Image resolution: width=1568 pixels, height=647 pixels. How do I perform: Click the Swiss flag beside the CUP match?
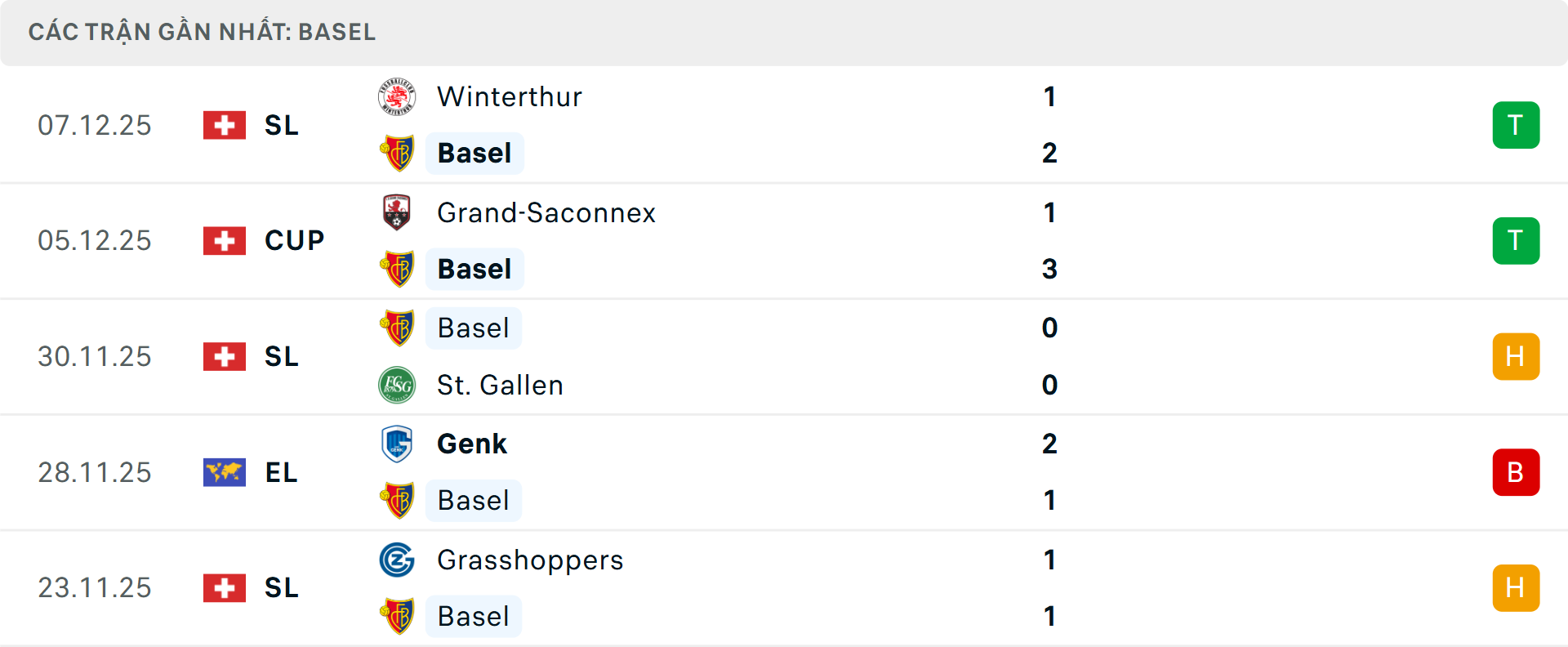pos(225,240)
